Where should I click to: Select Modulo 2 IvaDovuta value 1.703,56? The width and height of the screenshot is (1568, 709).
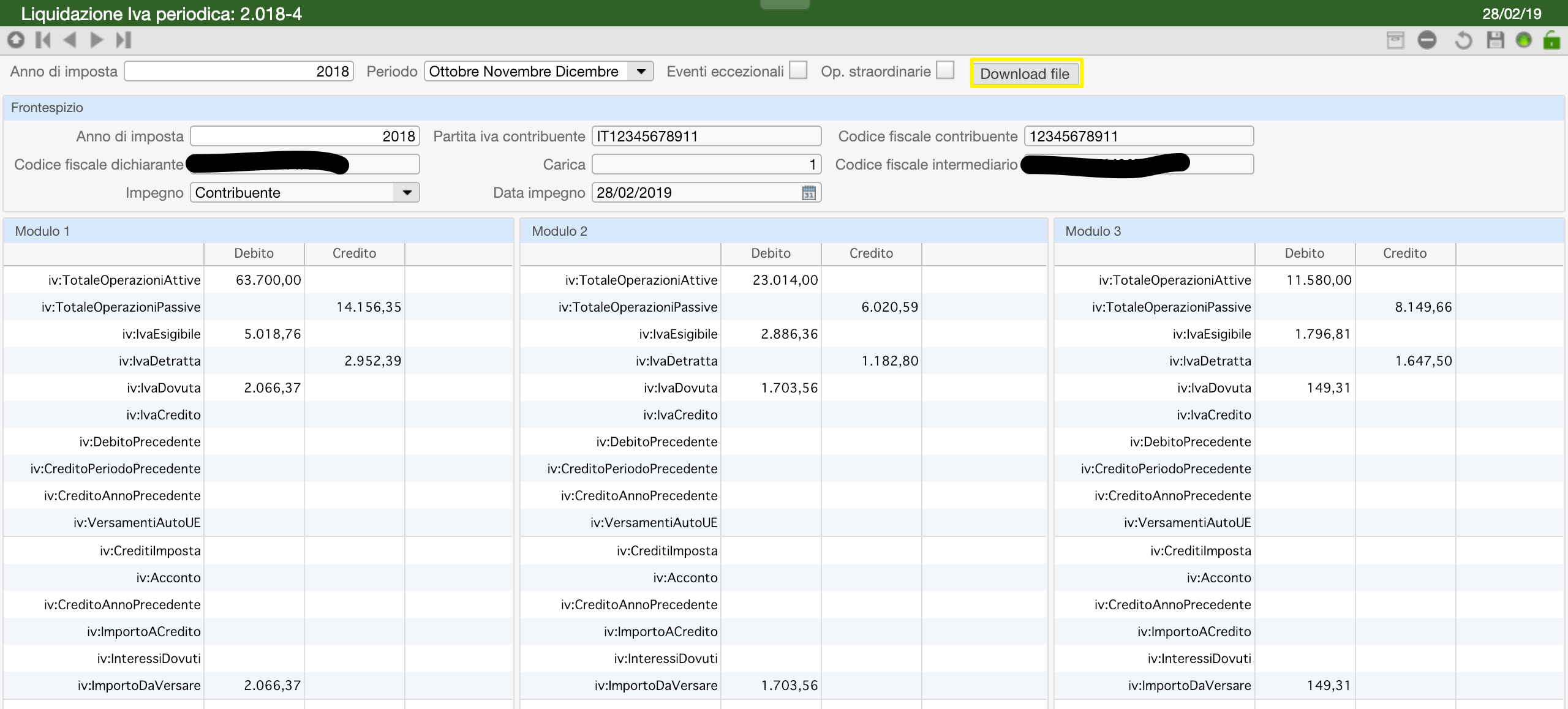(x=771, y=388)
